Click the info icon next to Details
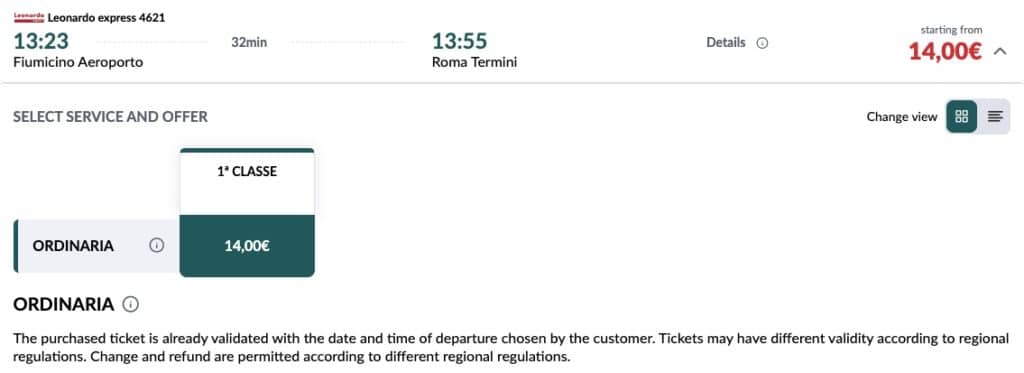Image resolution: width=1024 pixels, height=373 pixels. 762,43
